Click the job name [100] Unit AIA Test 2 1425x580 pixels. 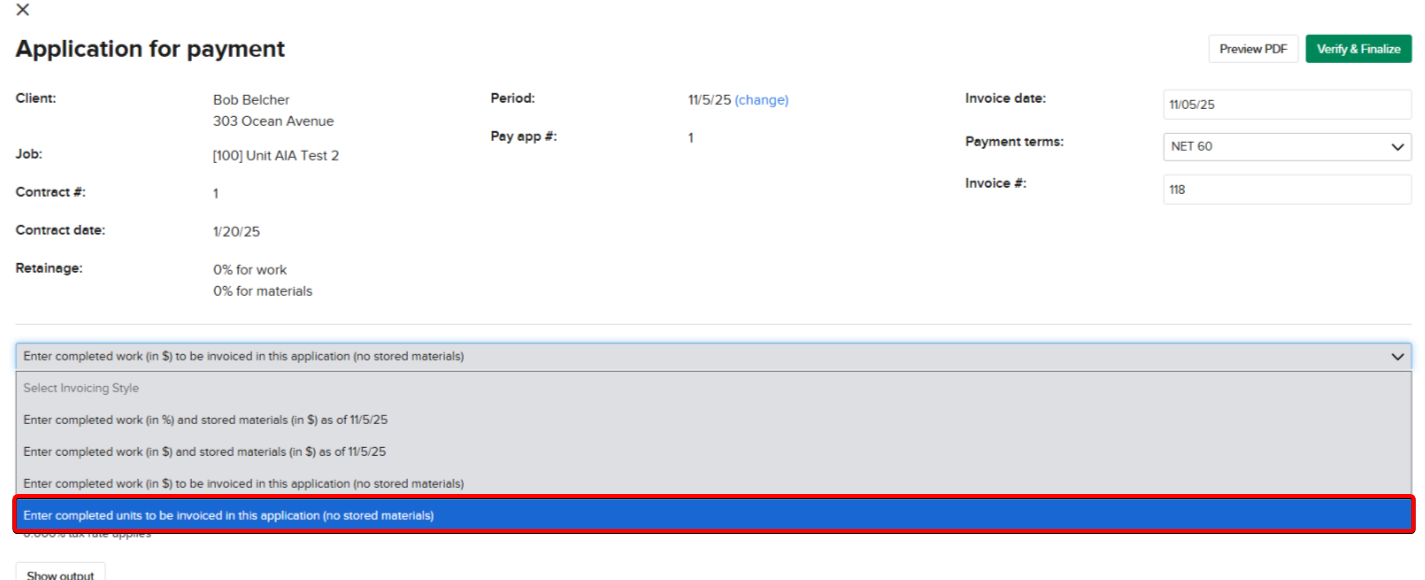tap(275, 156)
